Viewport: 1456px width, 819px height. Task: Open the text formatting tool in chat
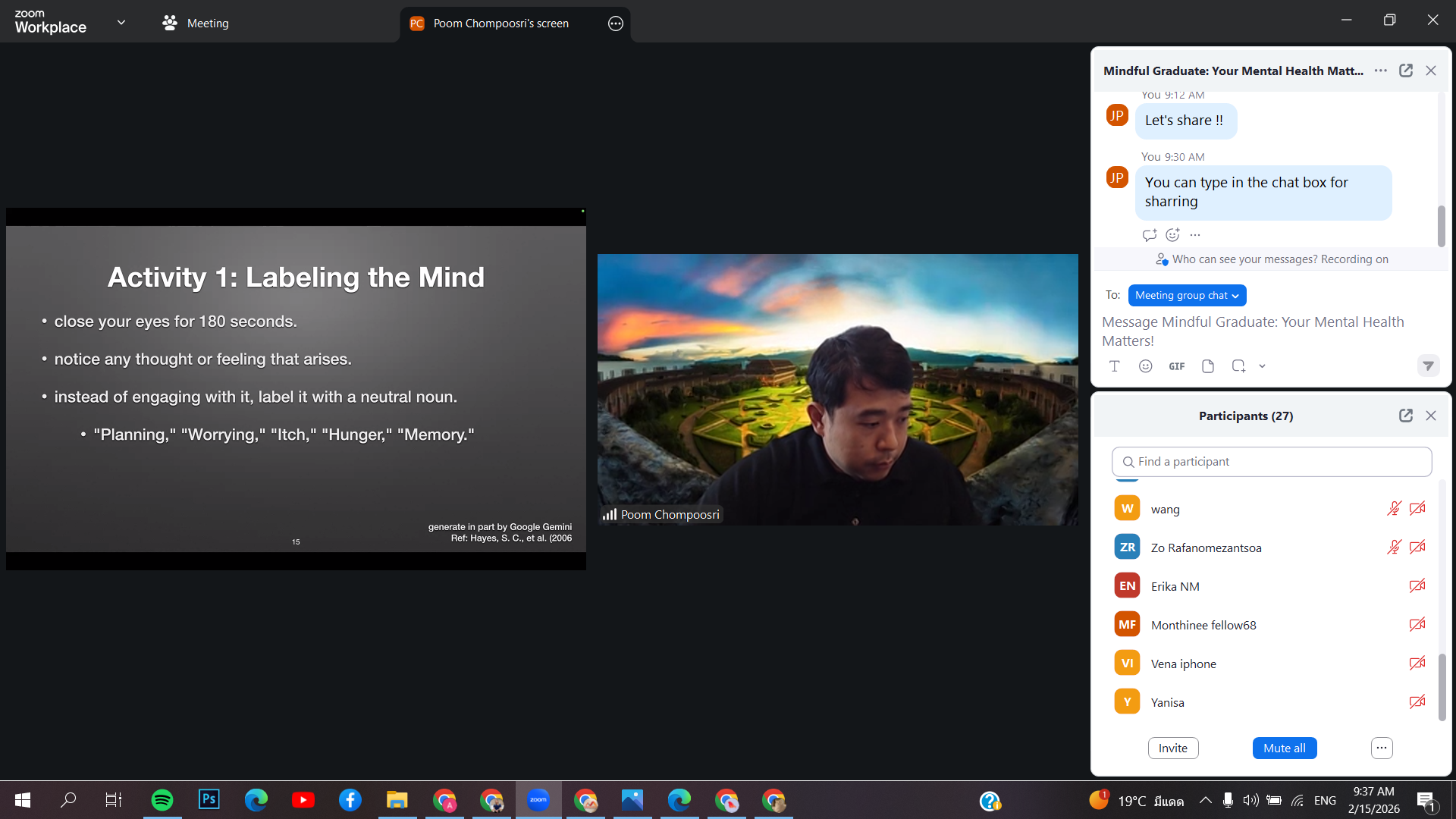[x=1114, y=366]
